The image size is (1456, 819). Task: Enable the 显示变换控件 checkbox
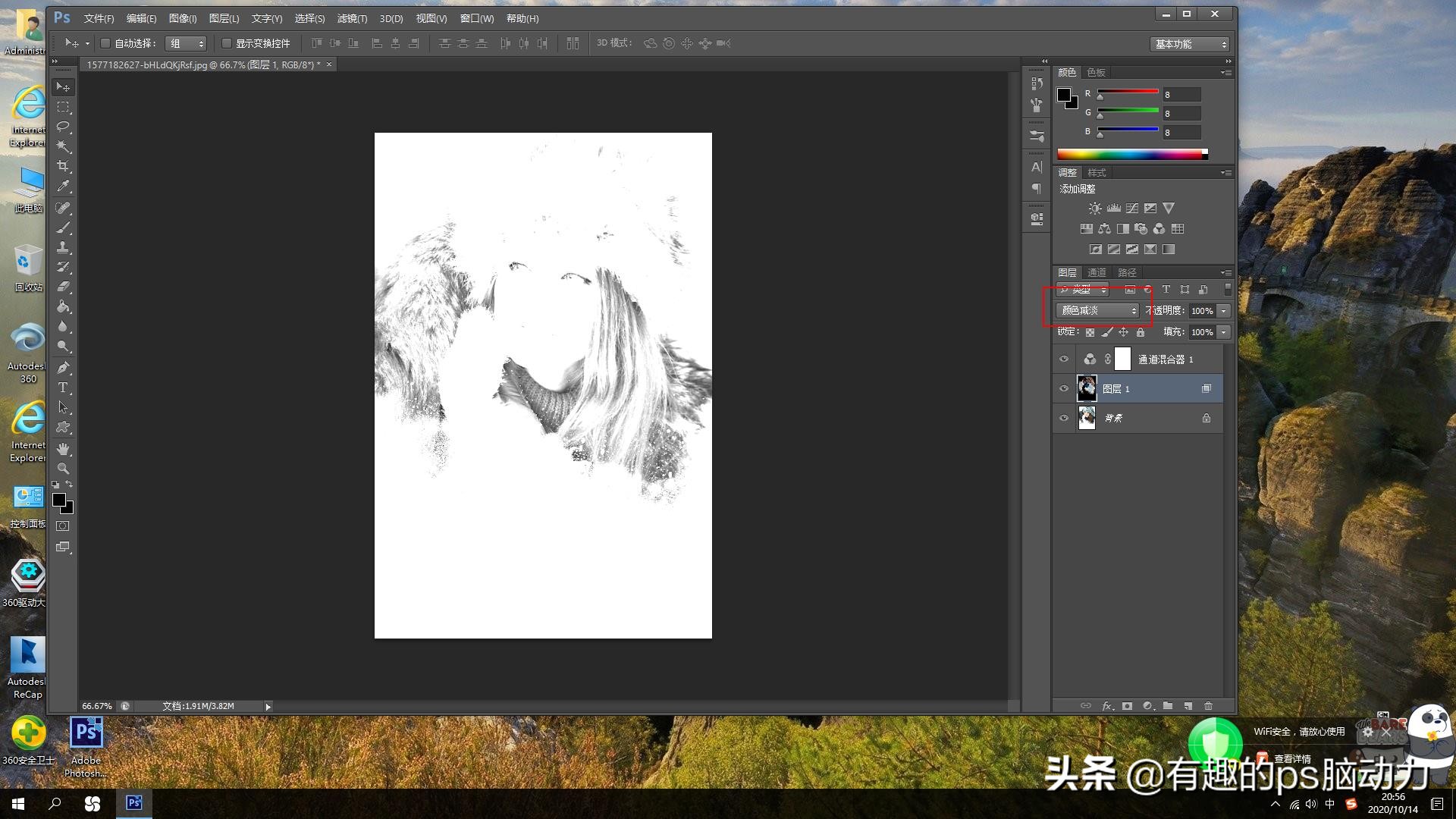pyautogui.click(x=226, y=43)
